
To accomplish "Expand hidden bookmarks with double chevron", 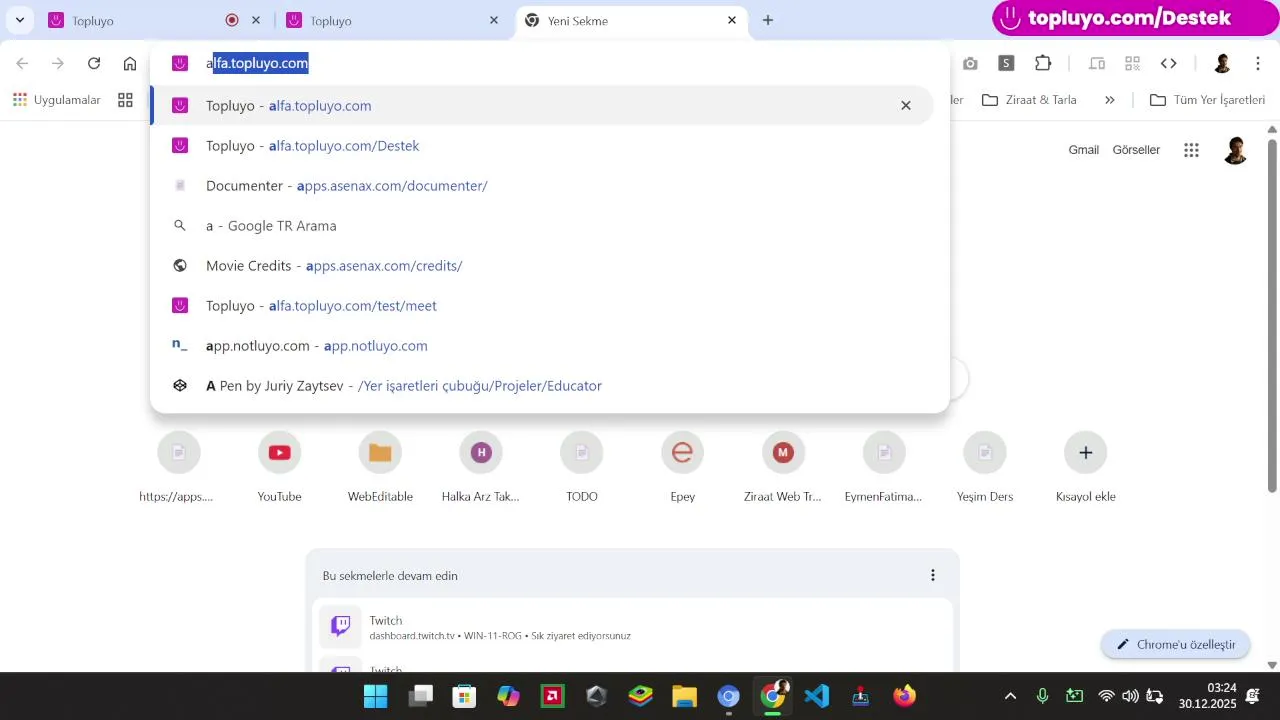I will (x=1110, y=100).
